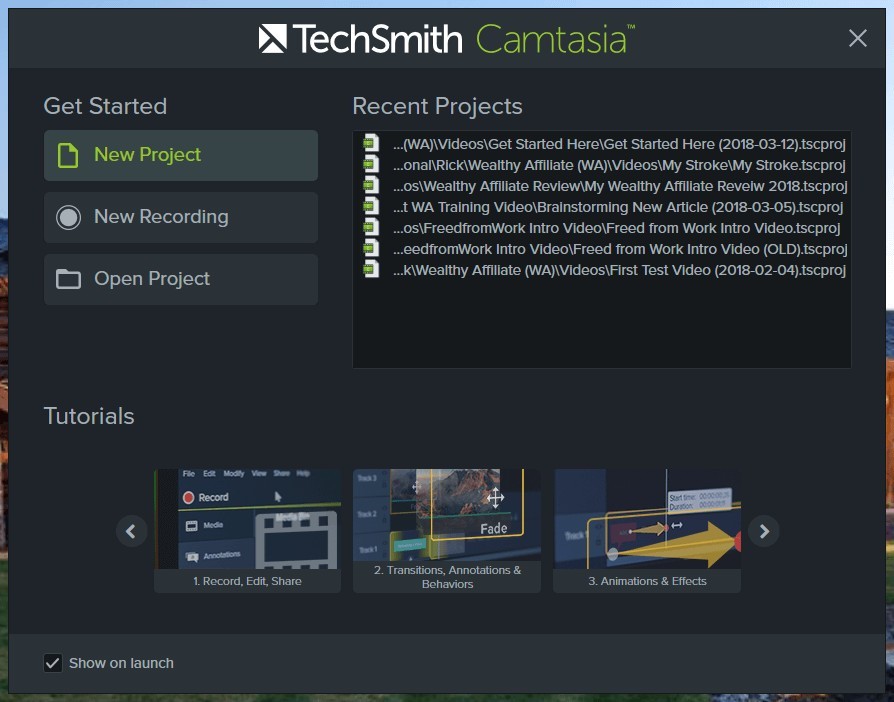Open recent project My Stroke.tscproj
The image size is (894, 702).
pos(619,165)
